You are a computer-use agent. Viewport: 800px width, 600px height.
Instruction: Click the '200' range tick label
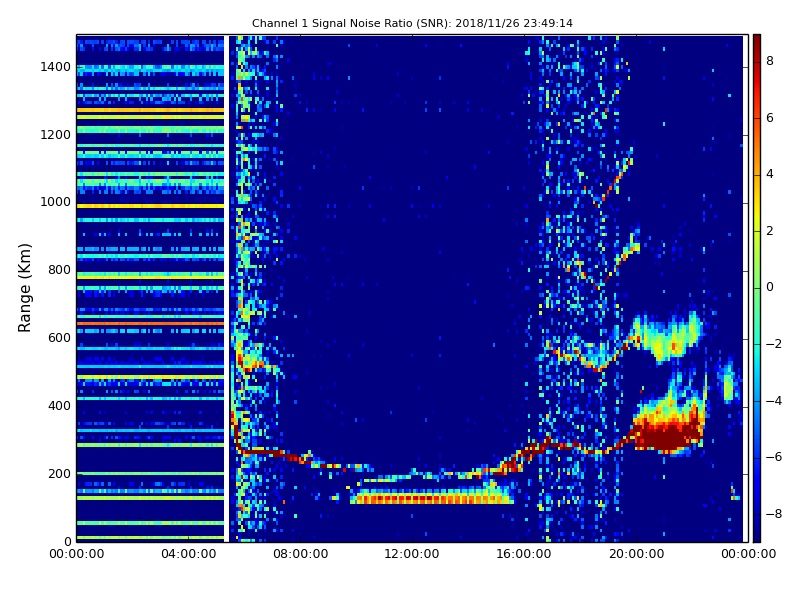pos(59,473)
